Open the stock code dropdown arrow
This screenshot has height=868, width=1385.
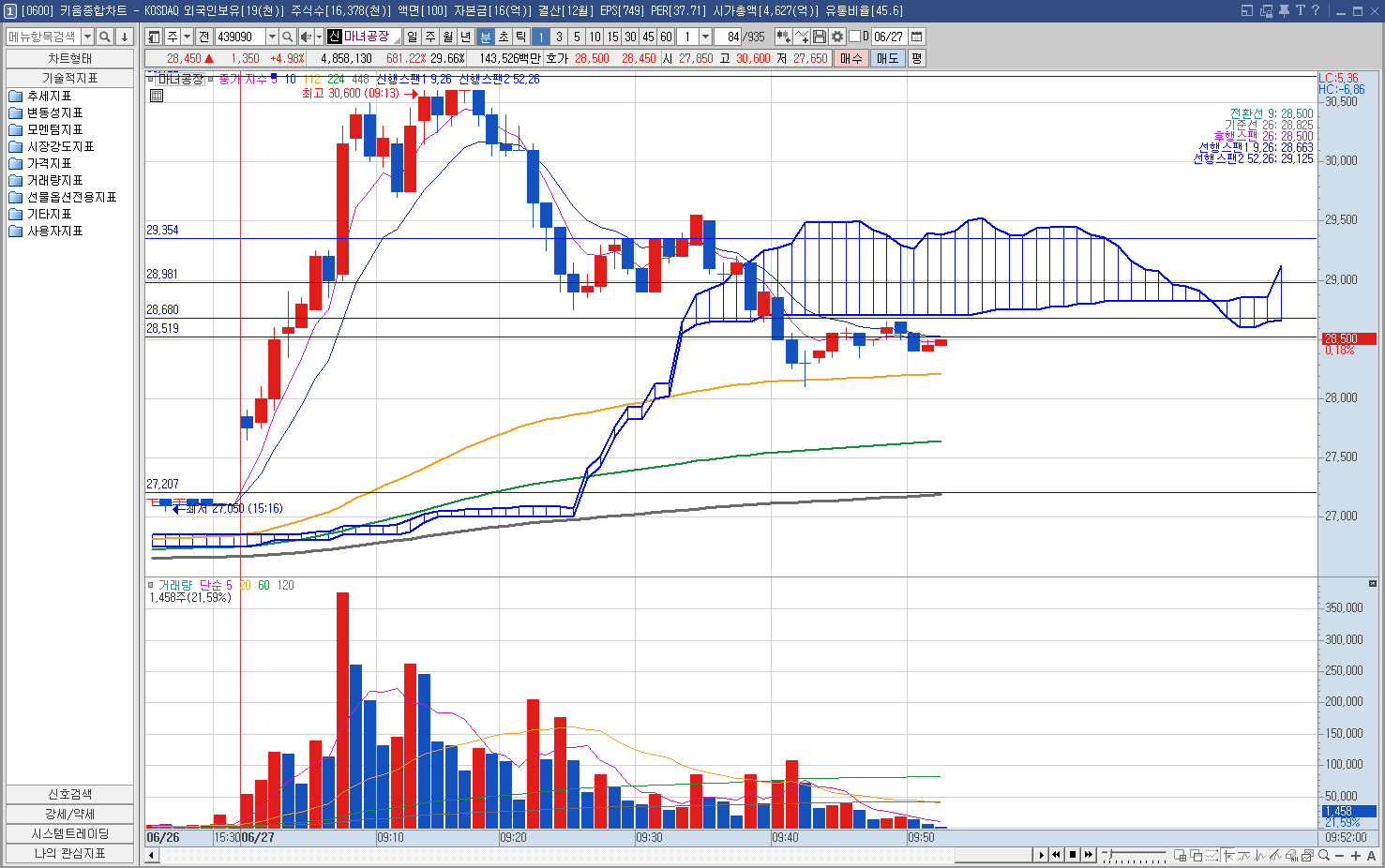coord(272,37)
